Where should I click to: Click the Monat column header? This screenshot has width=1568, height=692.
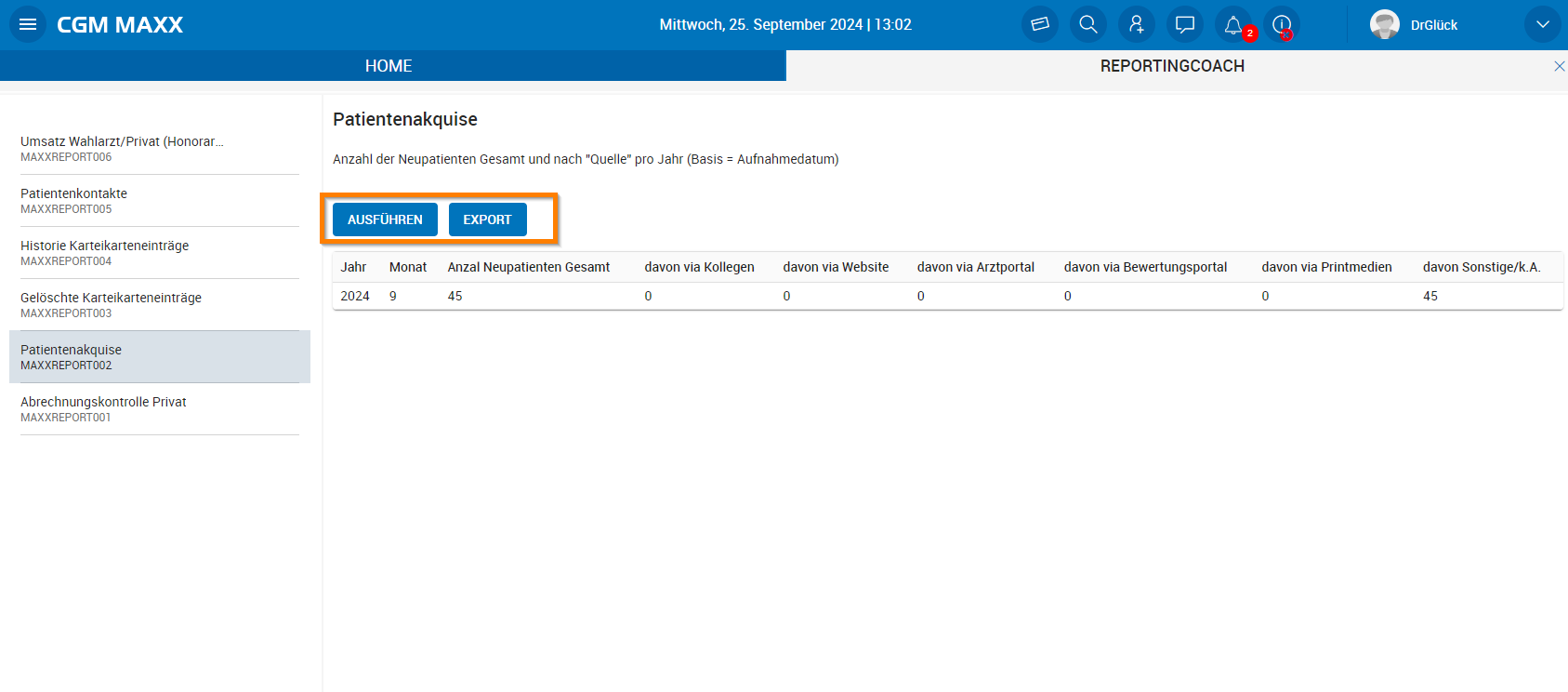click(408, 267)
